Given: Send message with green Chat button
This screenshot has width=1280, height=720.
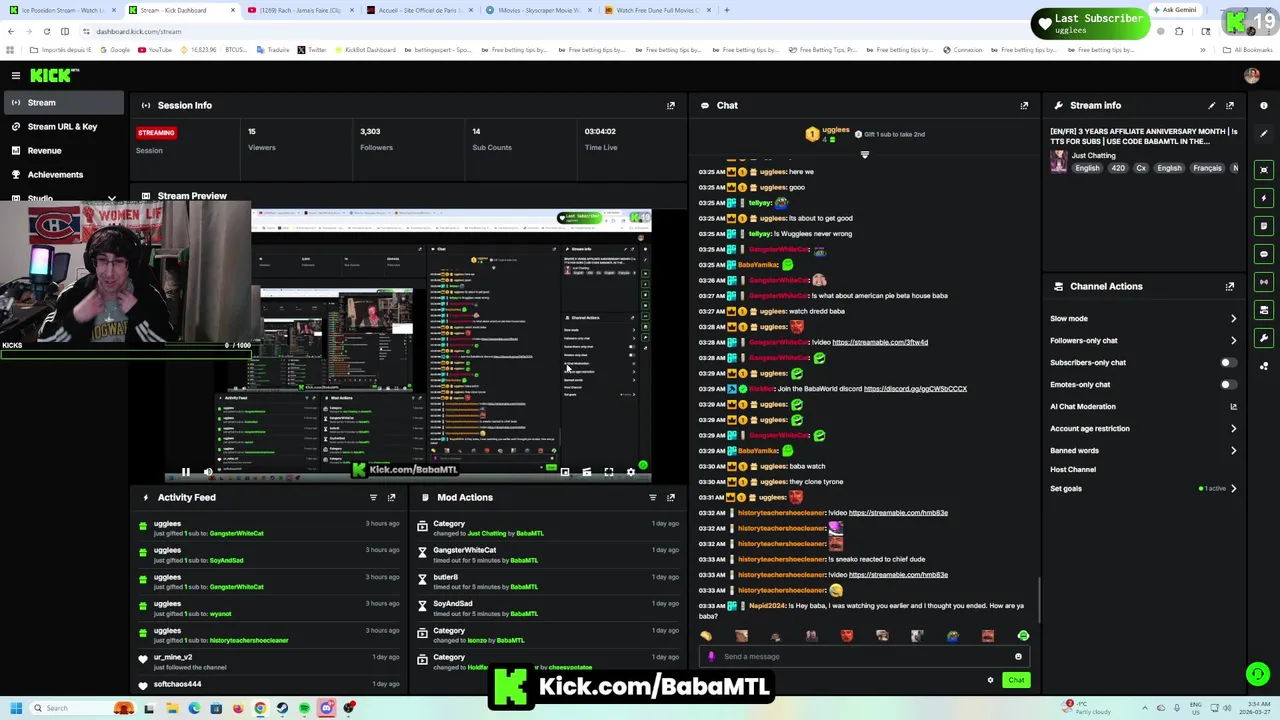Looking at the screenshot, I should [x=1016, y=680].
